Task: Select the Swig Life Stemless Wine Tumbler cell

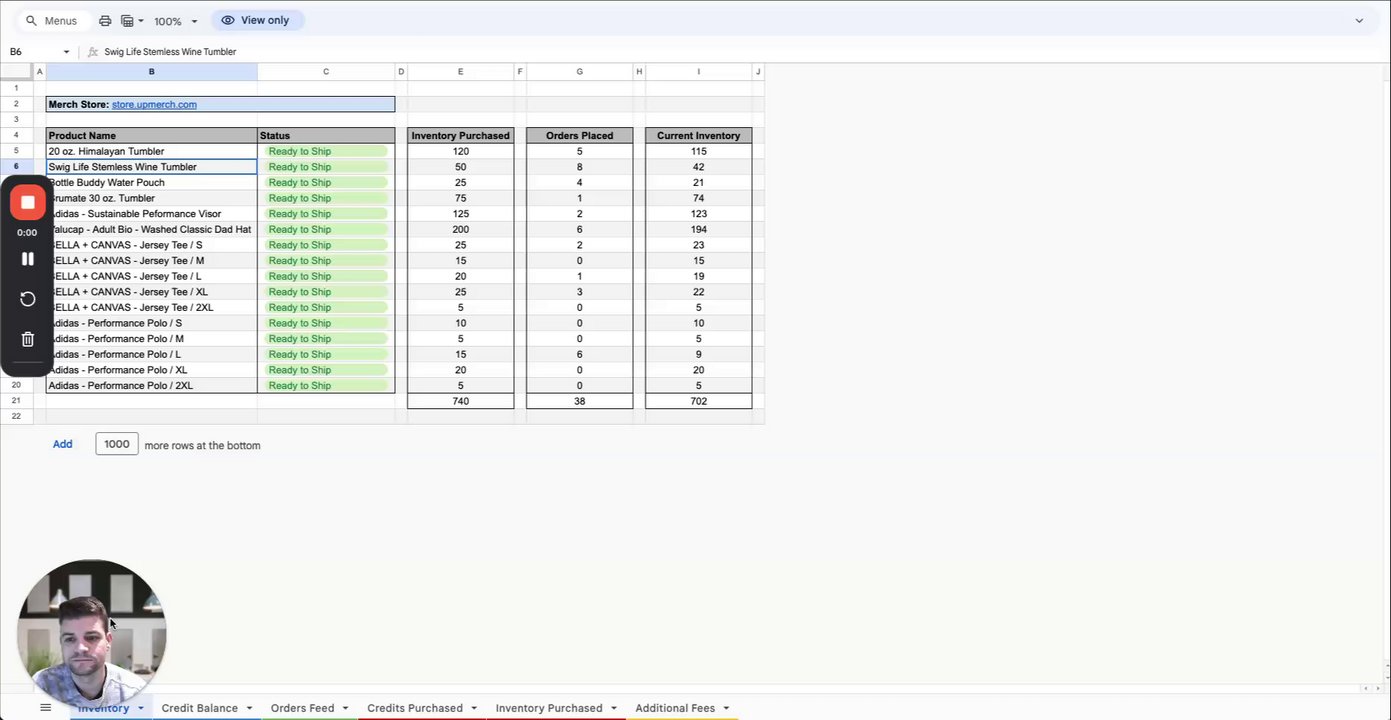Action: pos(151,167)
